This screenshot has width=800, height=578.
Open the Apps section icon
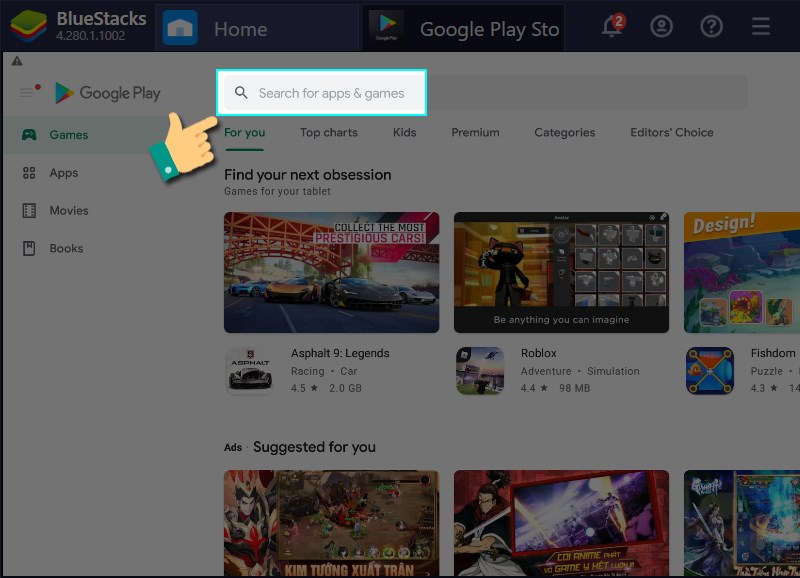29,172
